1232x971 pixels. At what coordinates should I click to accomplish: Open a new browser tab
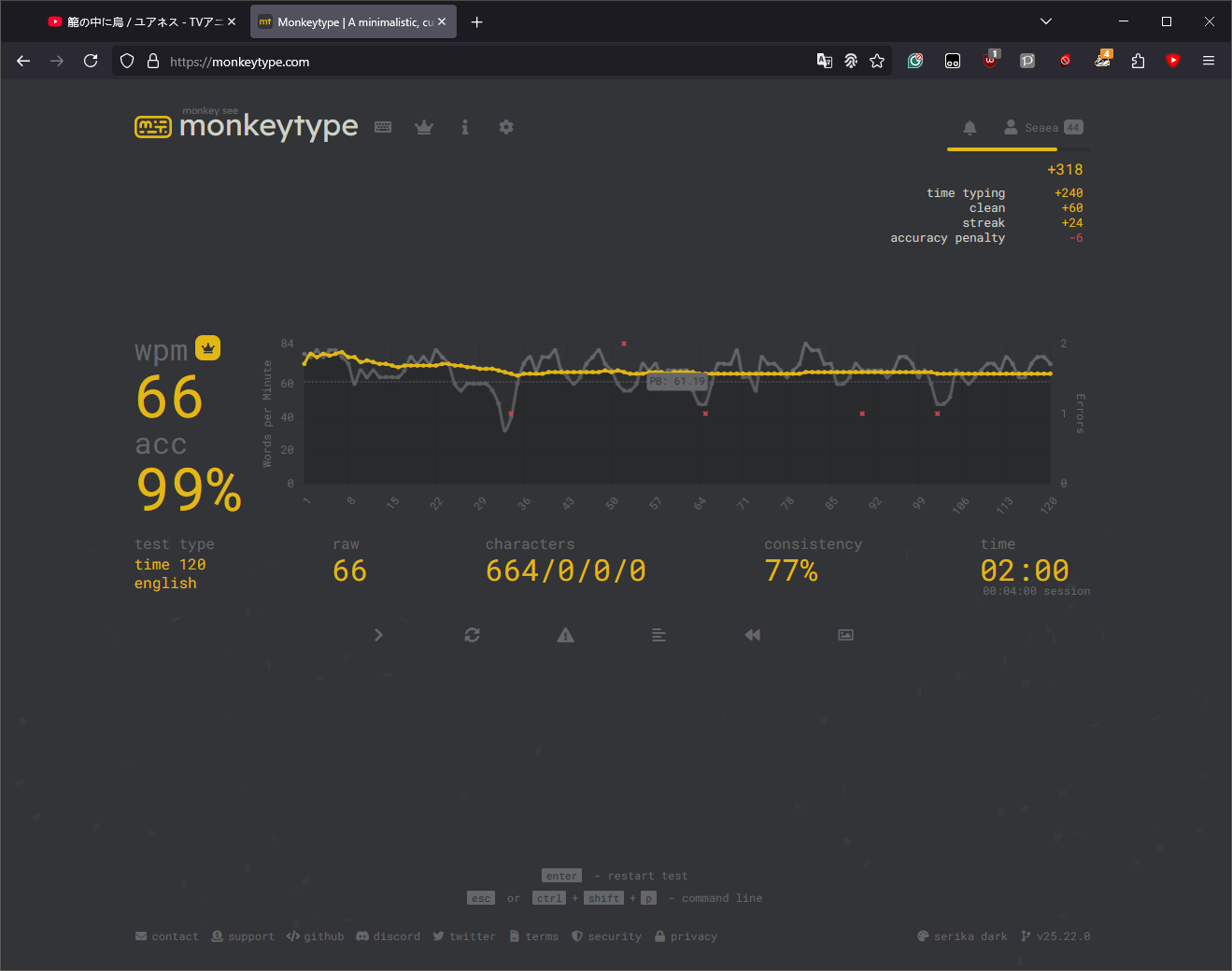pos(477,21)
